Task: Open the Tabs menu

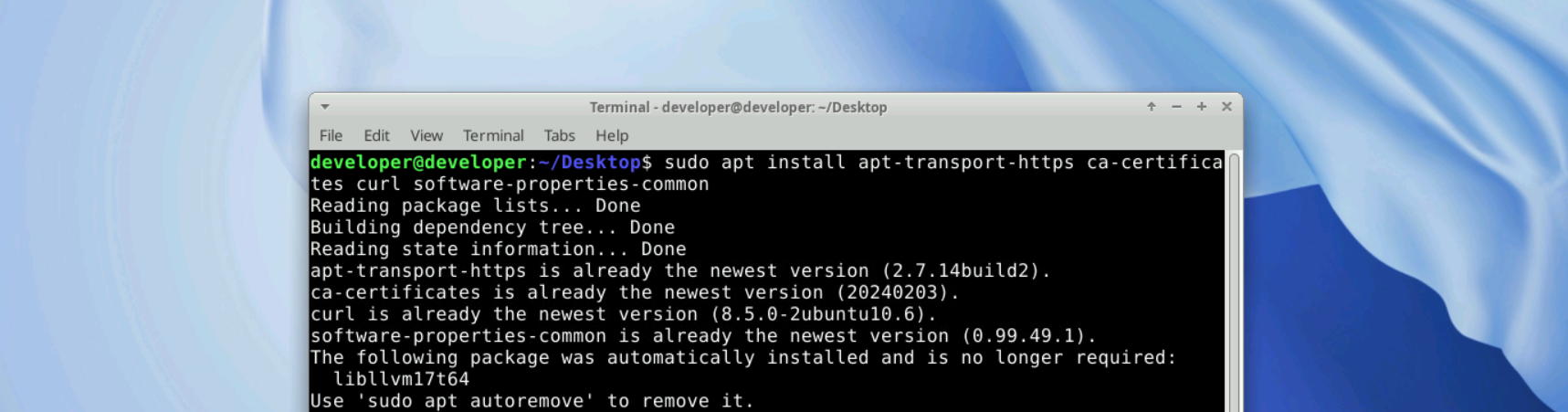Action: point(559,135)
